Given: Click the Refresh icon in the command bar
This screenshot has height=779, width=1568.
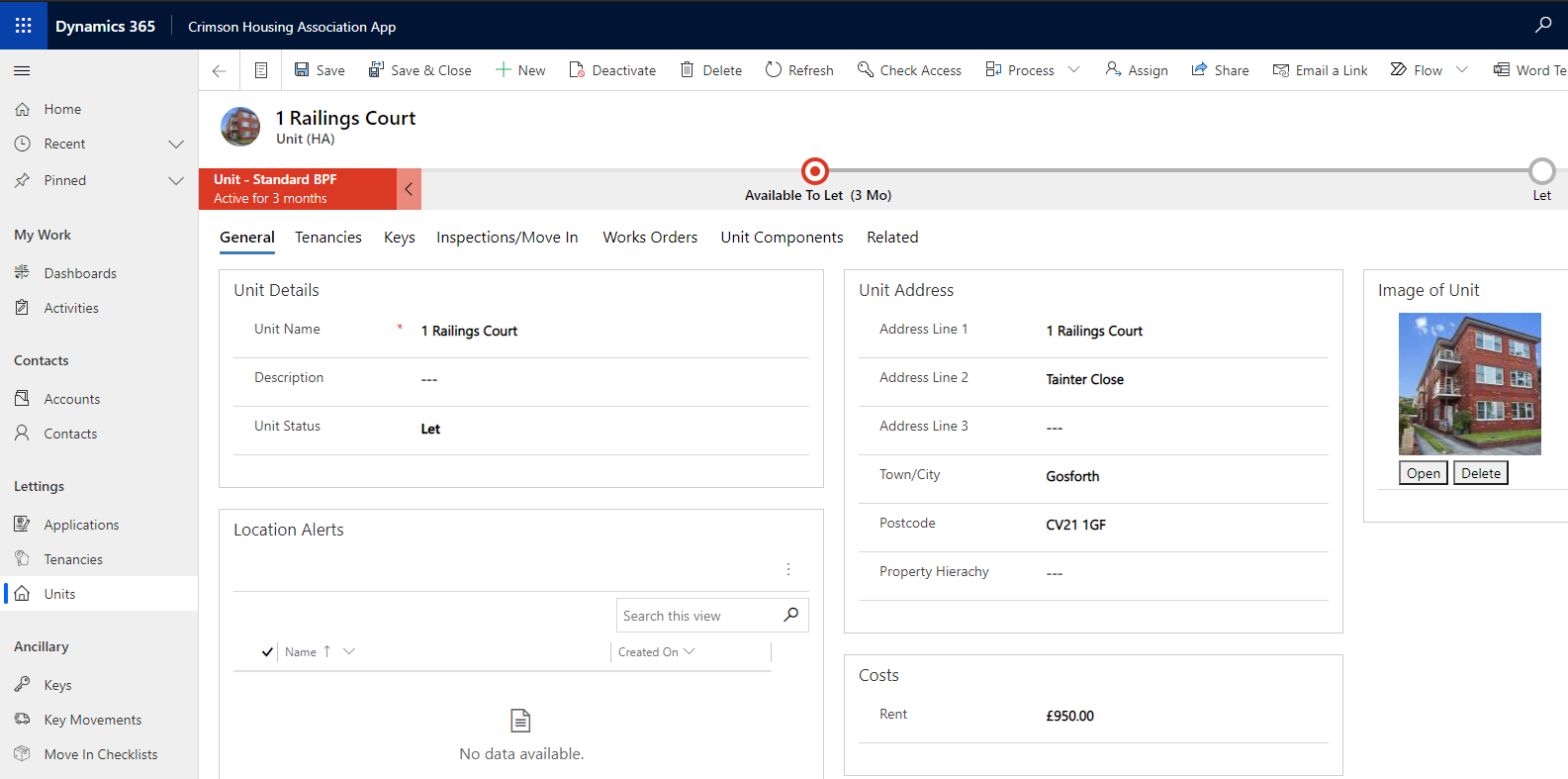Looking at the screenshot, I should tap(774, 70).
